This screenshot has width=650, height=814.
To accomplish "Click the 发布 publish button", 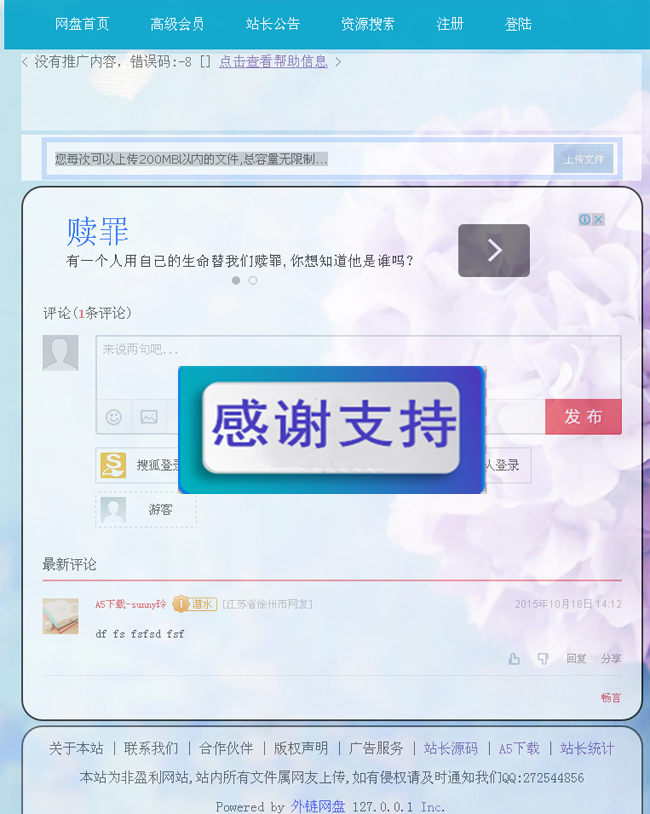I will (583, 417).
